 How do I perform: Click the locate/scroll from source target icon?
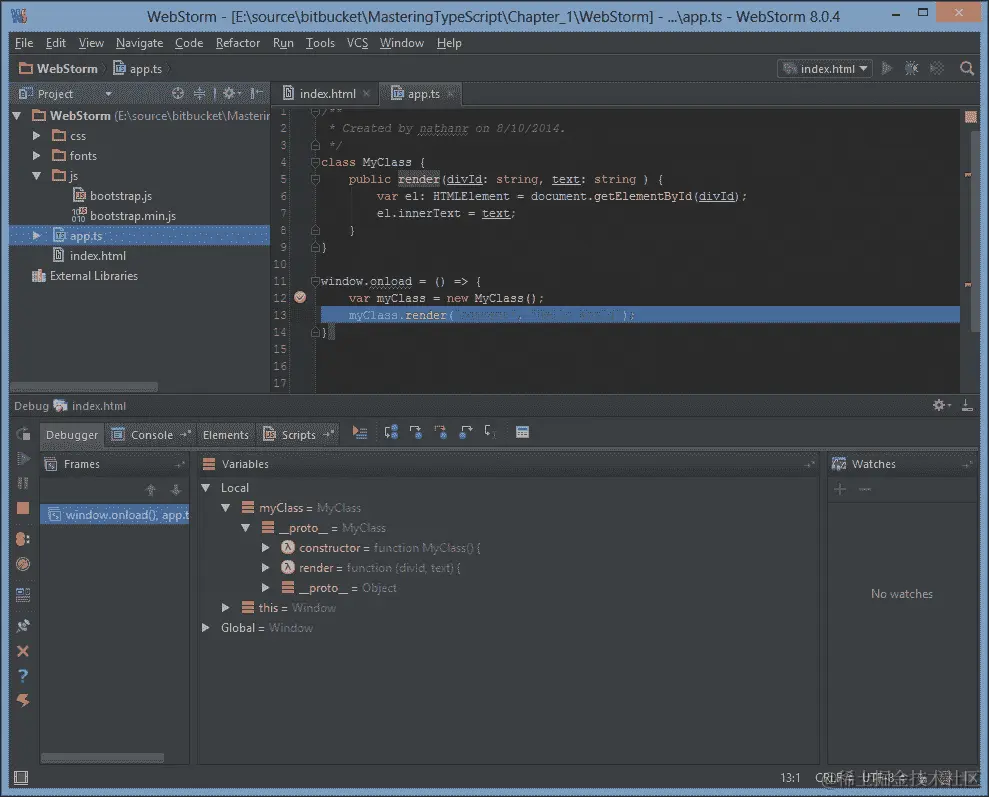[x=178, y=93]
